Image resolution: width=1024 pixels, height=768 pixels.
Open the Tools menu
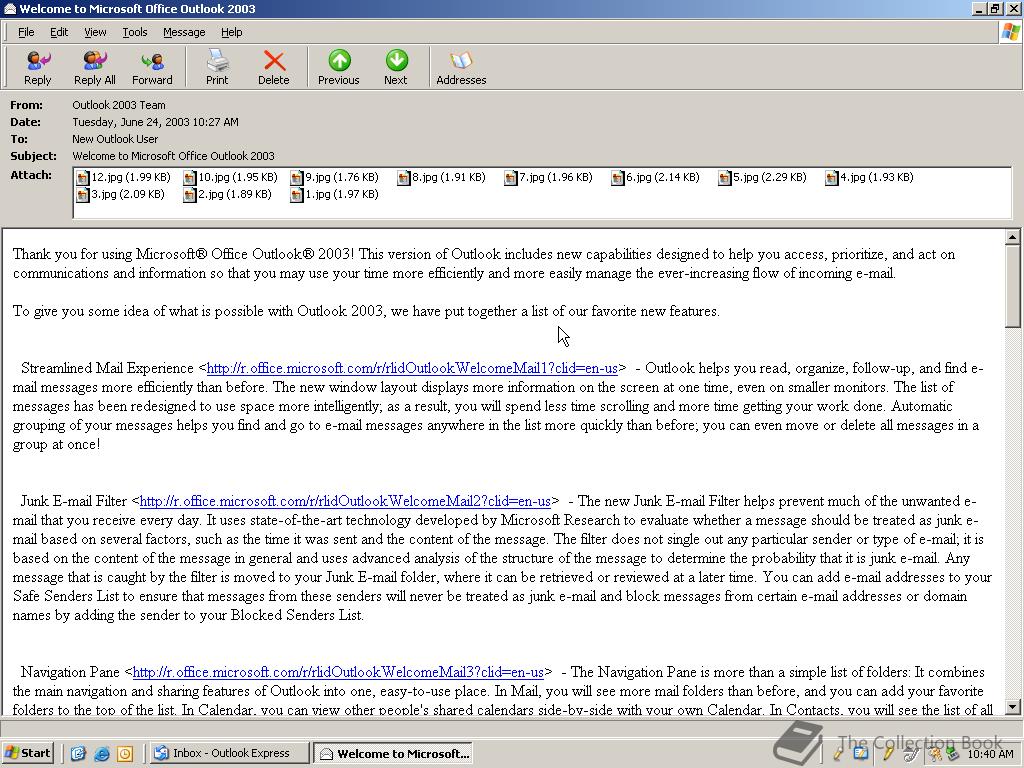pos(135,32)
